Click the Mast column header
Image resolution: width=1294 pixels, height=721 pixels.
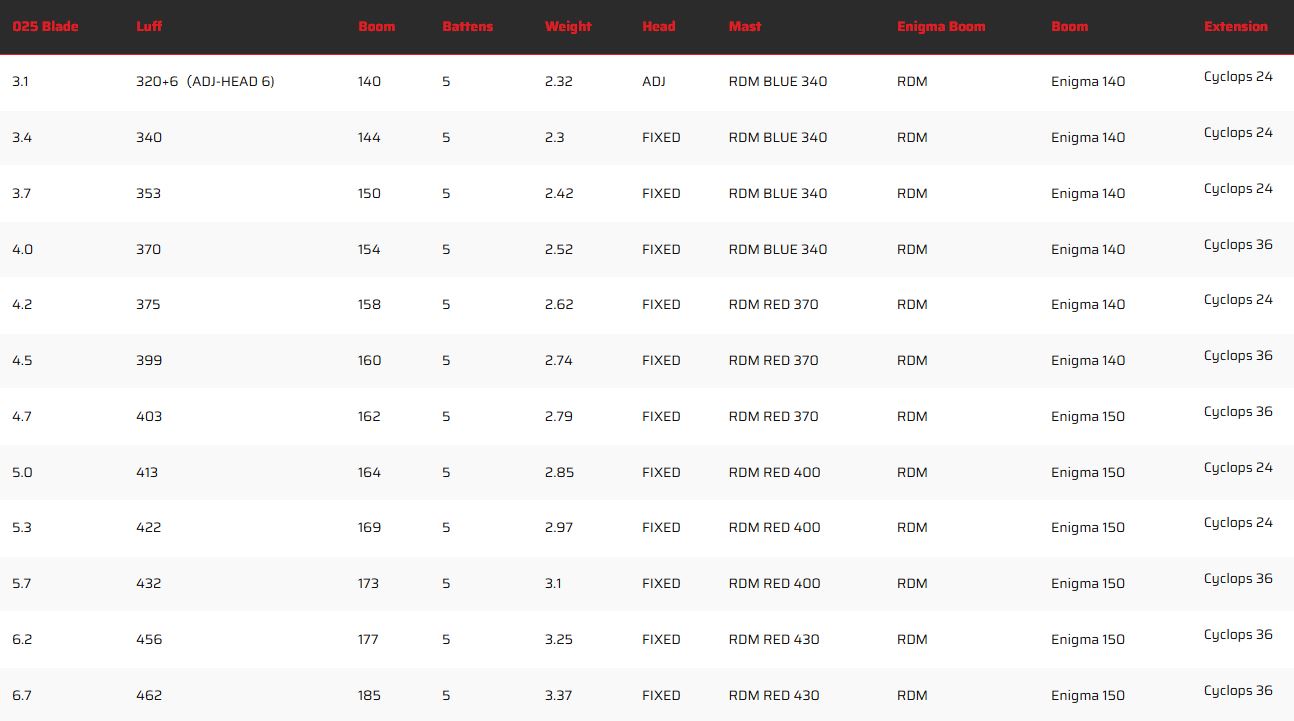(745, 26)
